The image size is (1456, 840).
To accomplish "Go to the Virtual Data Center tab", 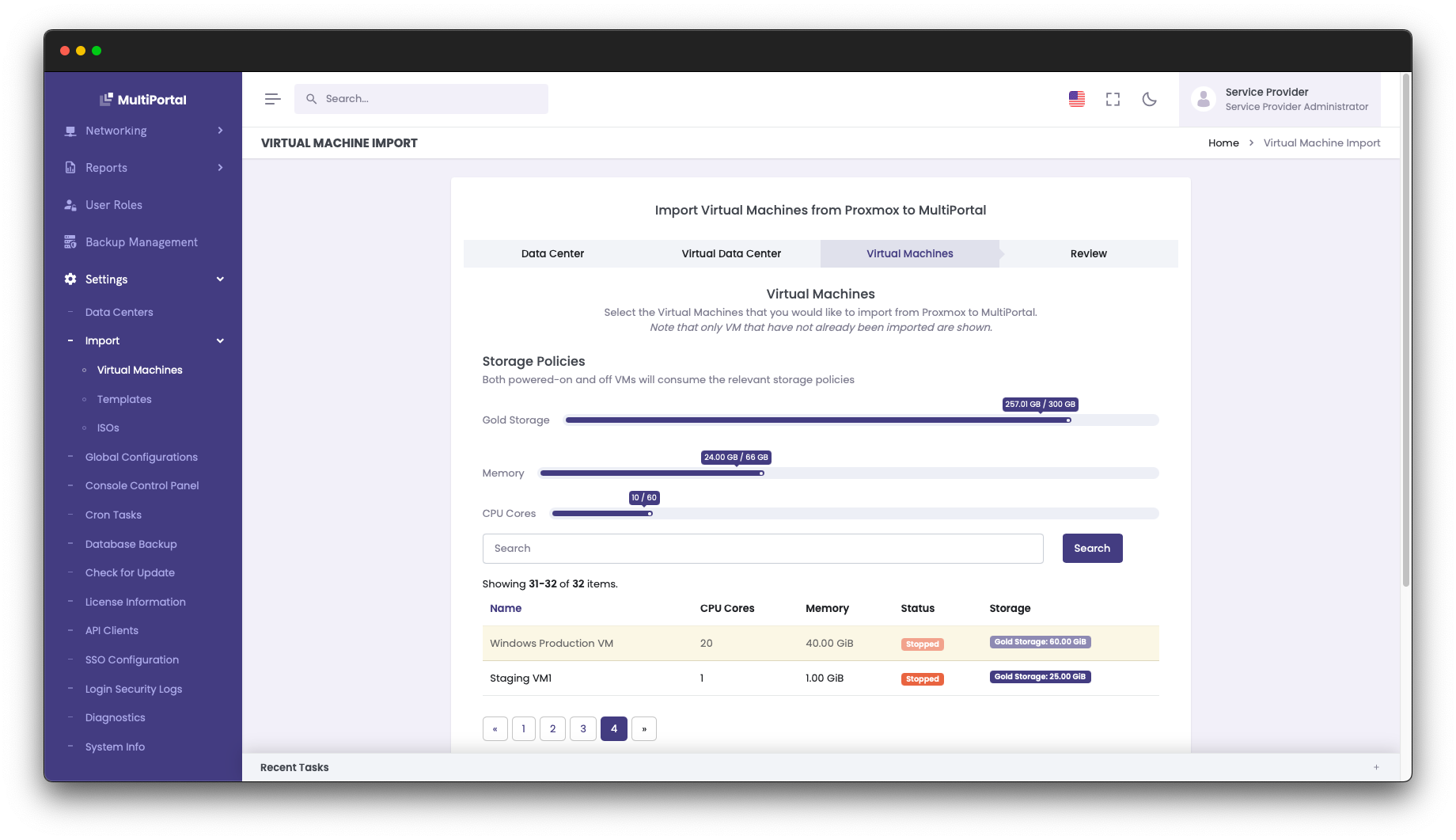I will tap(730, 254).
